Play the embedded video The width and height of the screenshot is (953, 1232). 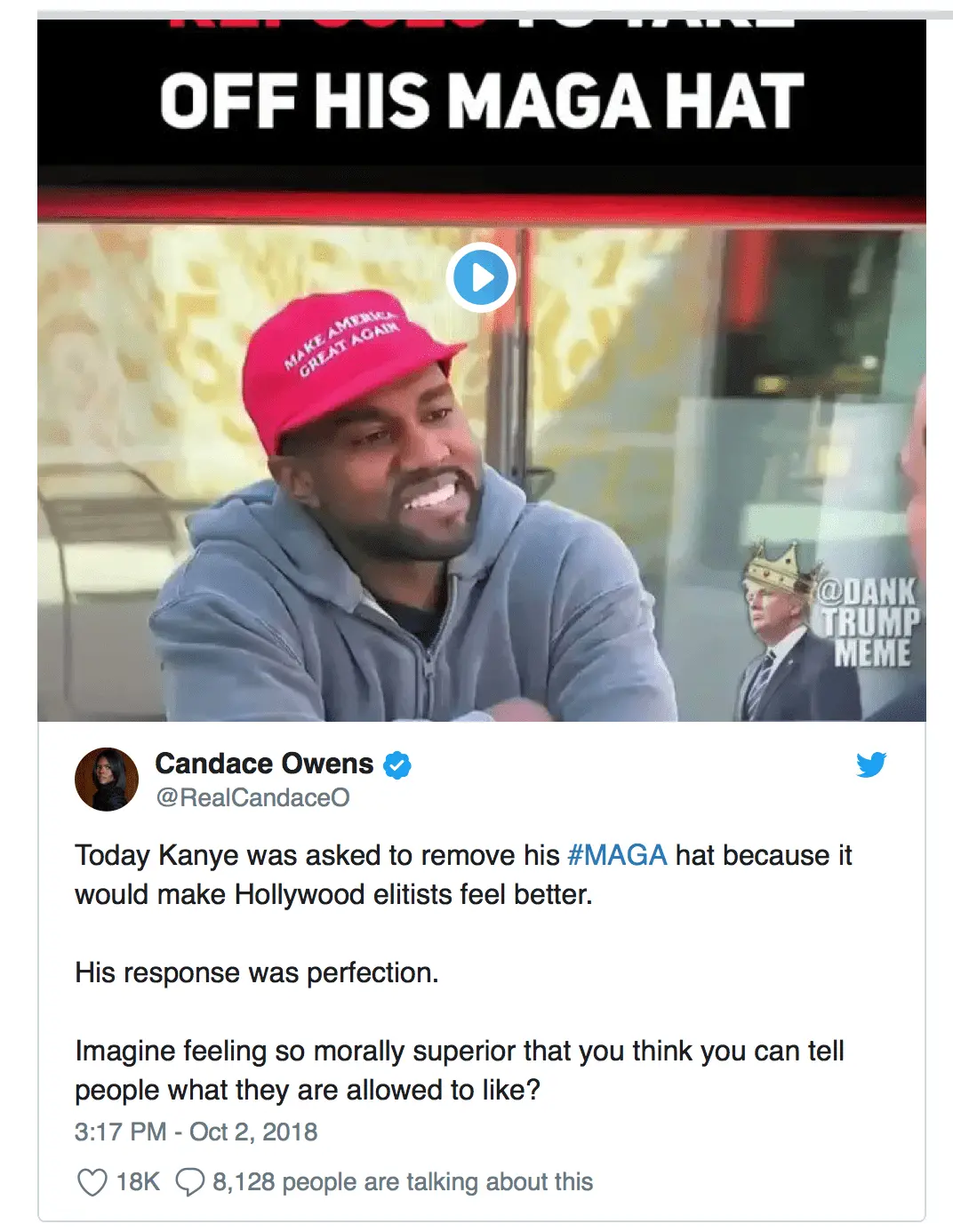point(481,277)
